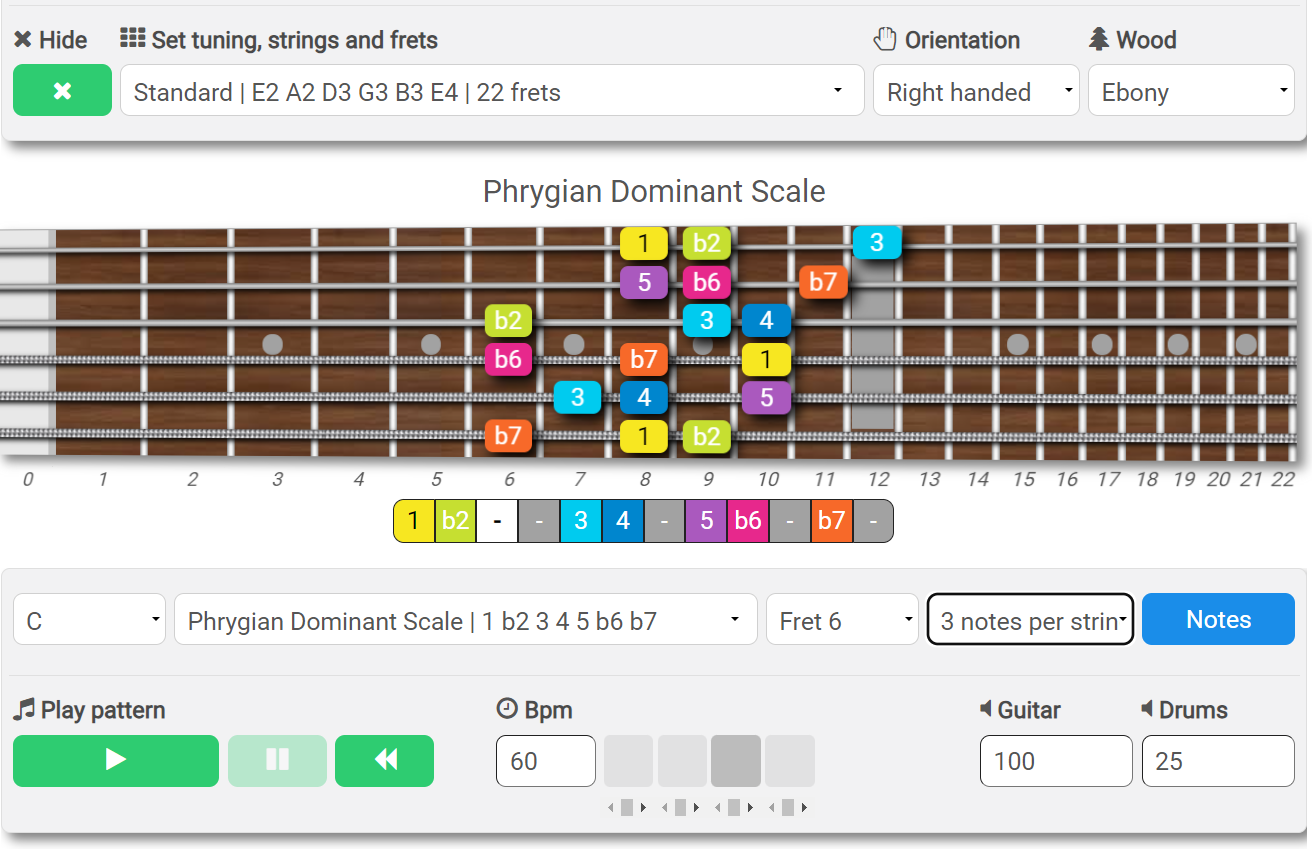Click the green Hide button with the X

click(62, 91)
